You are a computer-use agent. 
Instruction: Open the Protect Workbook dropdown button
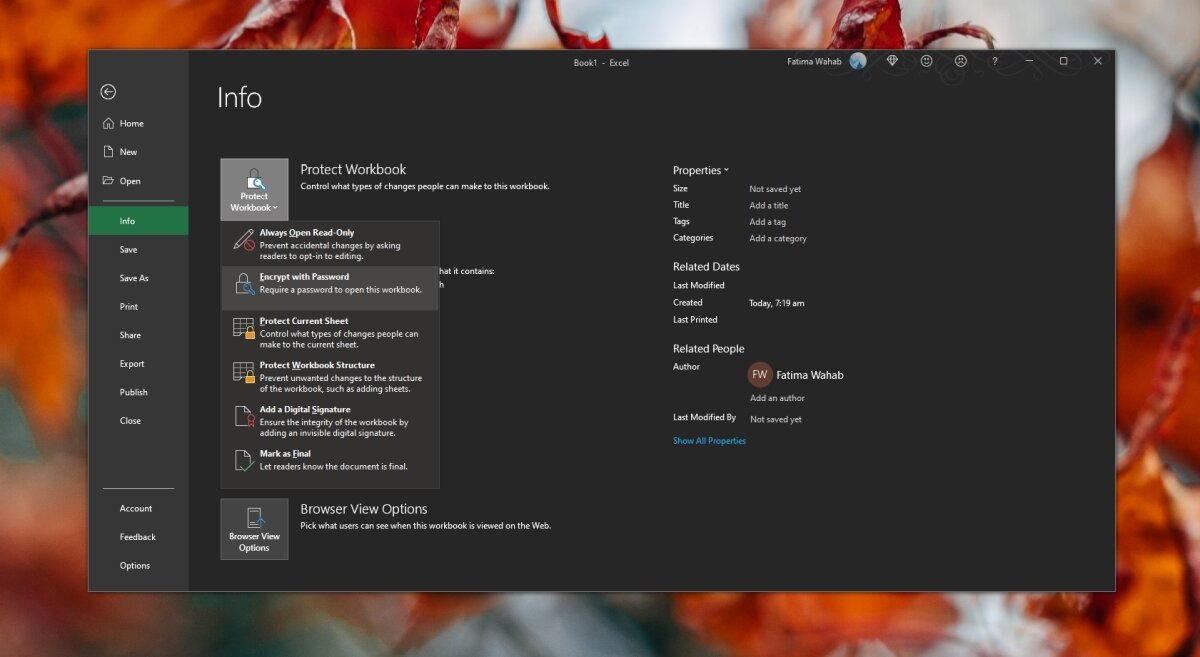pos(254,189)
